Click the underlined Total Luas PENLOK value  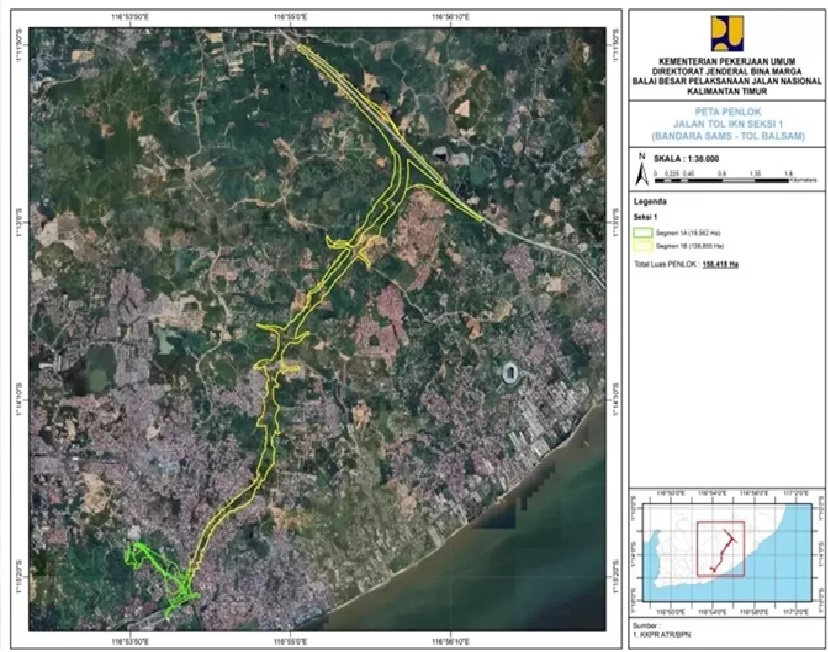[720, 264]
